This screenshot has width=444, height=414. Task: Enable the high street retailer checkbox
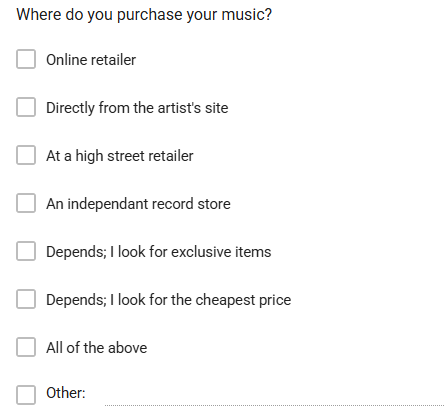[26, 155]
